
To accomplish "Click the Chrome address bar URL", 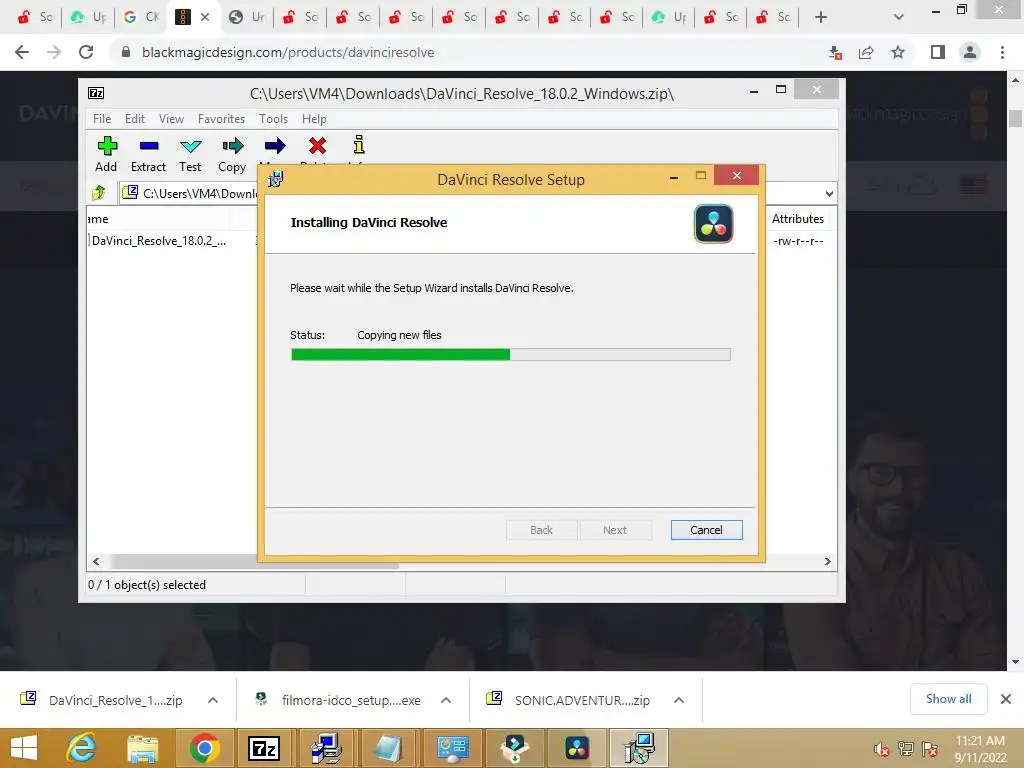I will coord(288,52).
